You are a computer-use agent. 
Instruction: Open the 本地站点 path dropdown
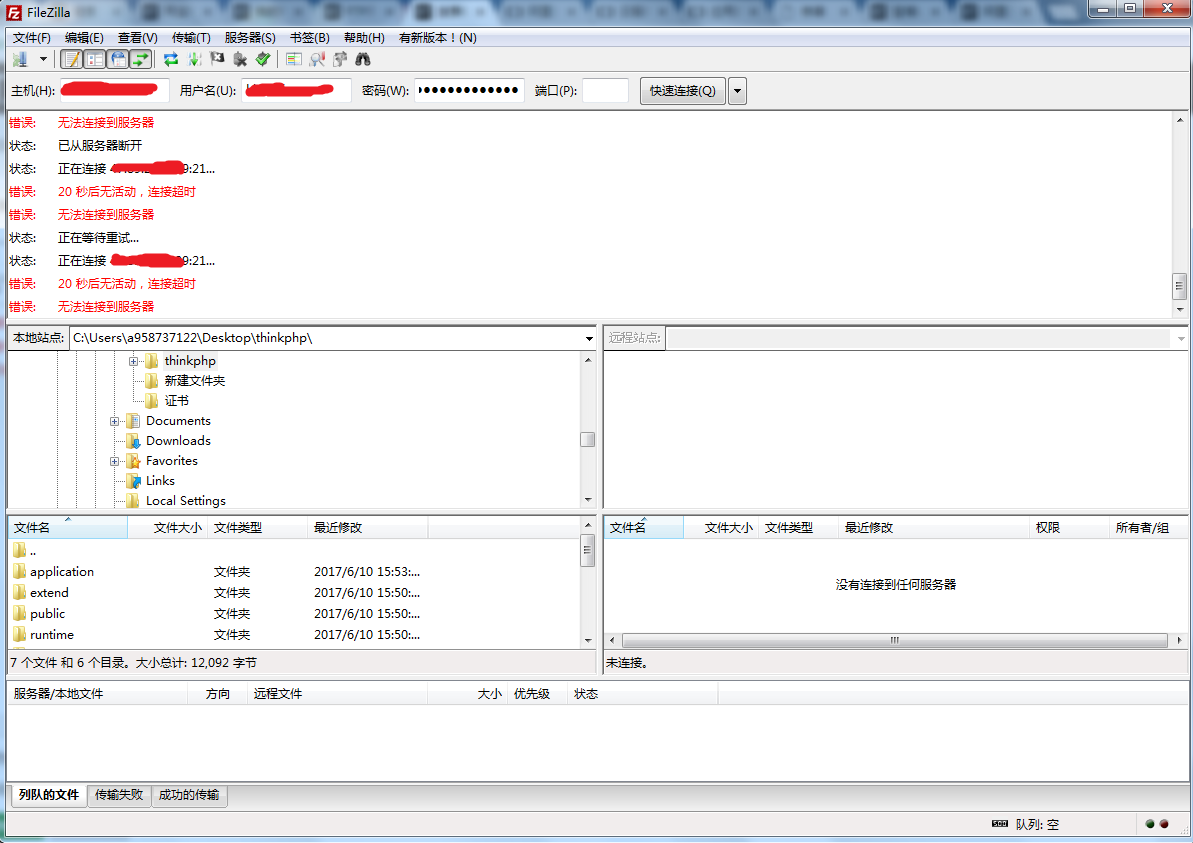point(589,339)
